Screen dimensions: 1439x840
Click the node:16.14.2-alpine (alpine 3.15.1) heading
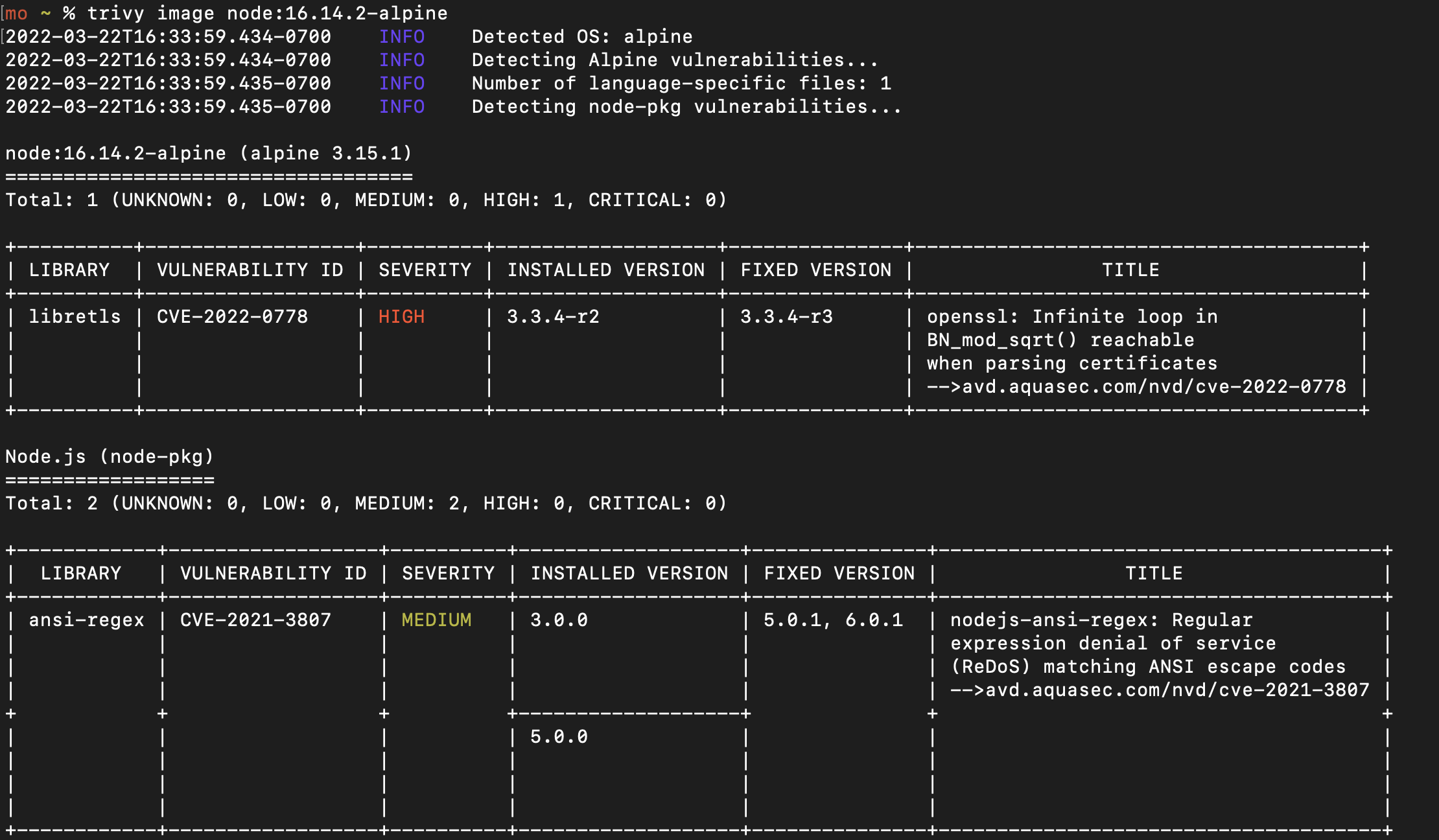[207, 153]
